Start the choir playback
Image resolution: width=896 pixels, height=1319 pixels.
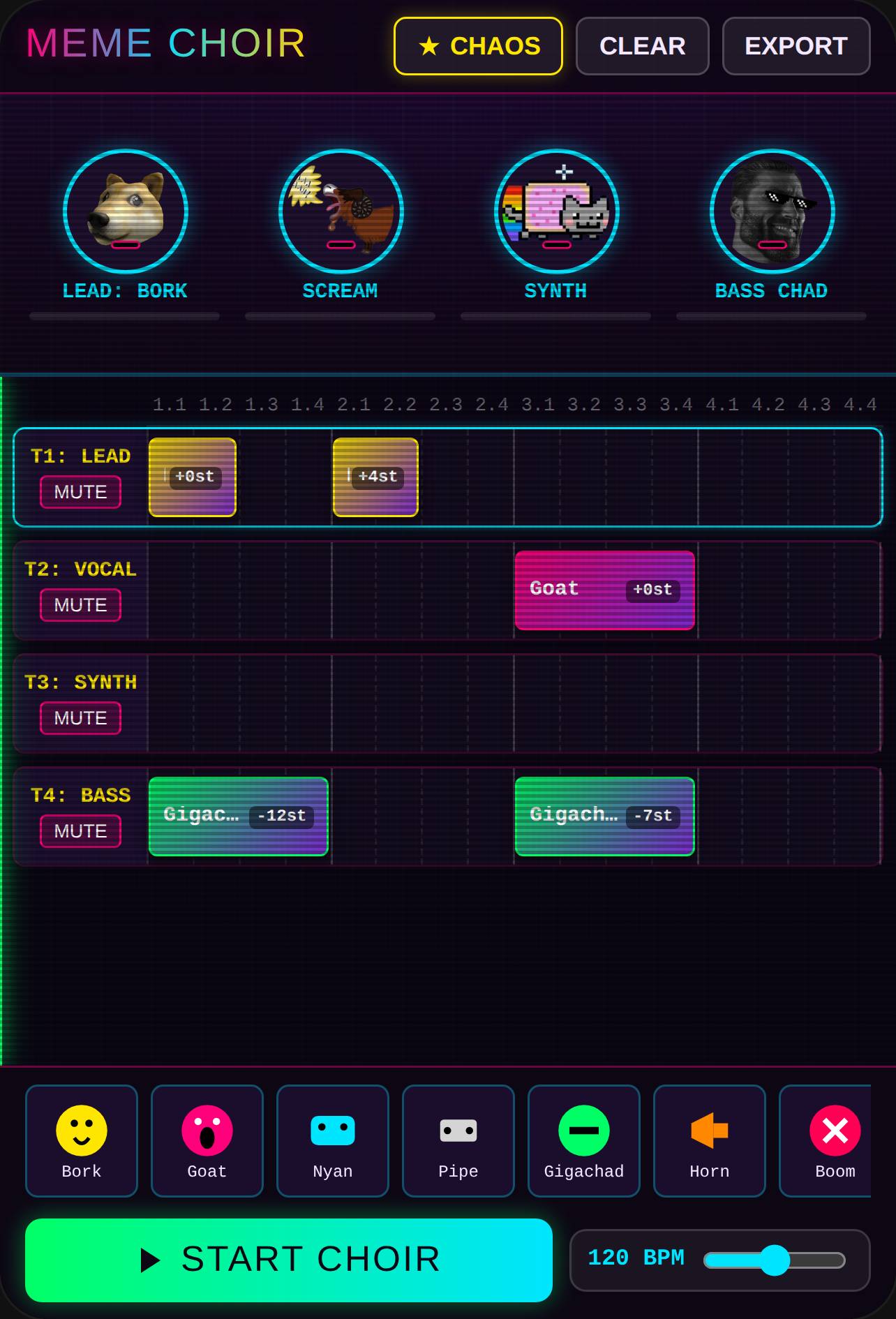point(289,1260)
